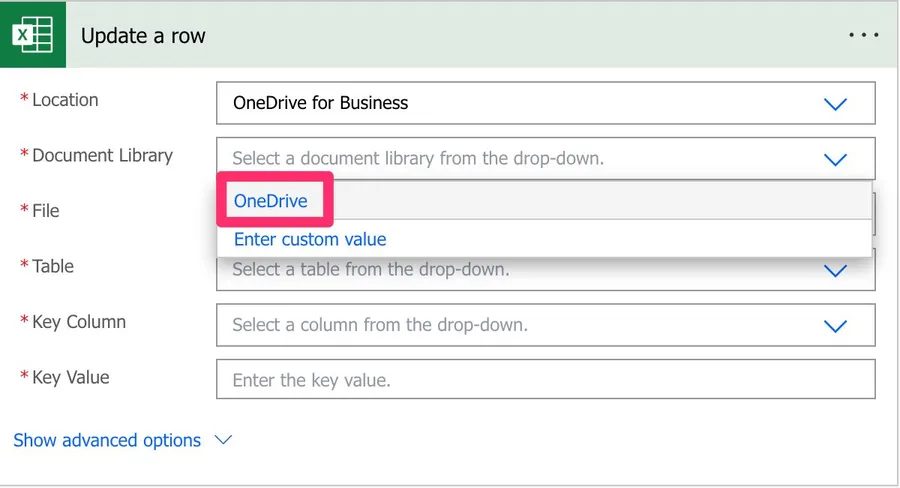The width and height of the screenshot is (900, 488).
Task: Open the three-dot menu for Update a row
Action: pyautogui.click(x=863, y=35)
